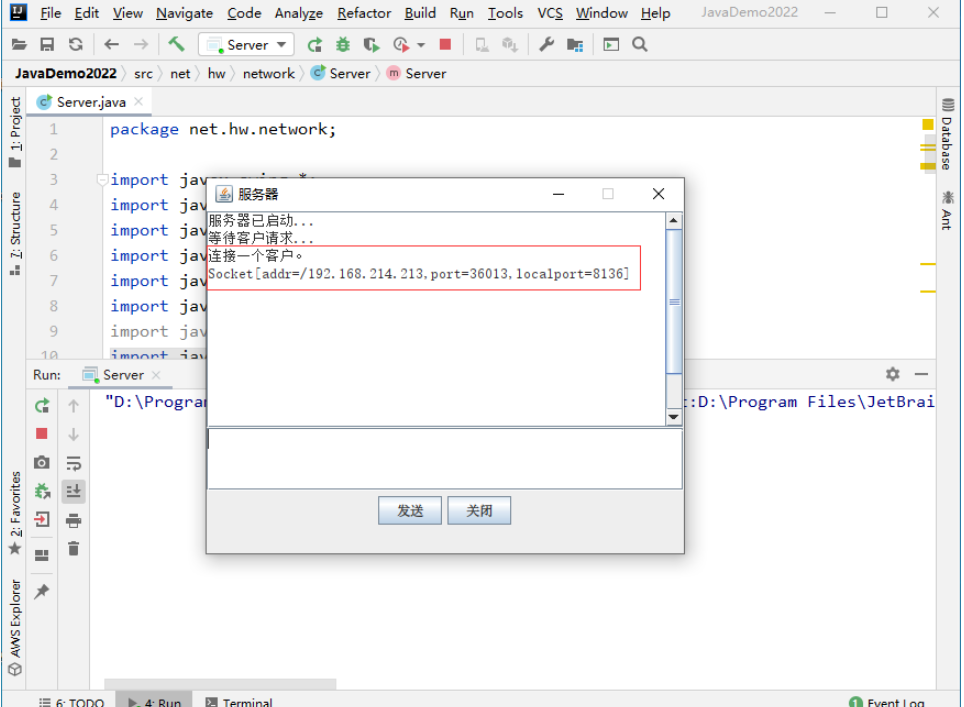Toggle the Database tool window
This screenshot has width=964, height=707.
[947, 134]
